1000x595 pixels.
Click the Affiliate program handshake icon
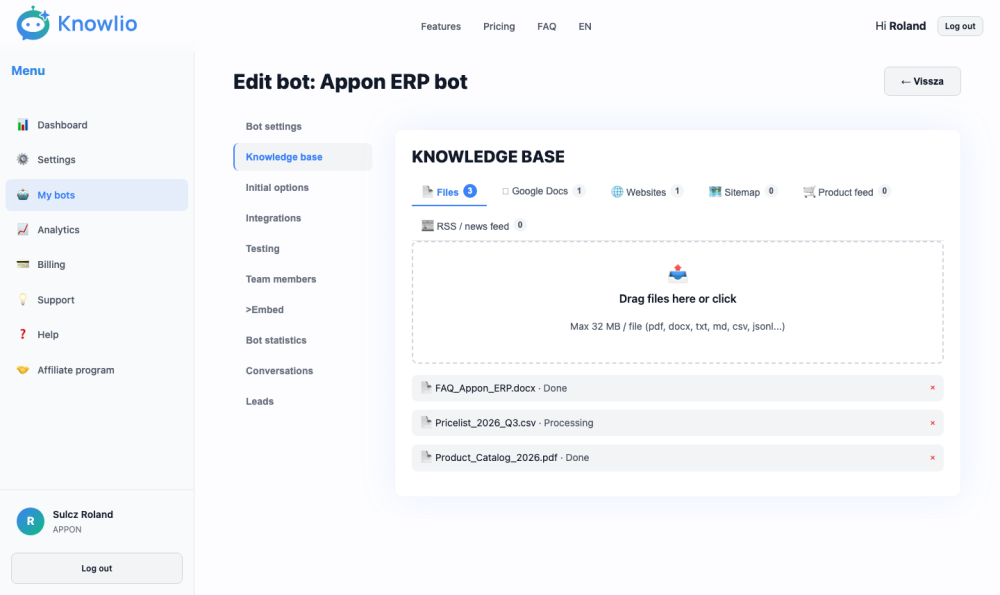click(x=23, y=370)
